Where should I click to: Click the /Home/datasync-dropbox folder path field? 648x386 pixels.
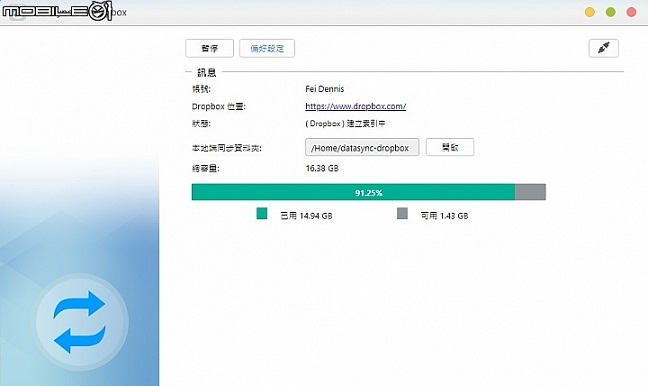[362, 148]
